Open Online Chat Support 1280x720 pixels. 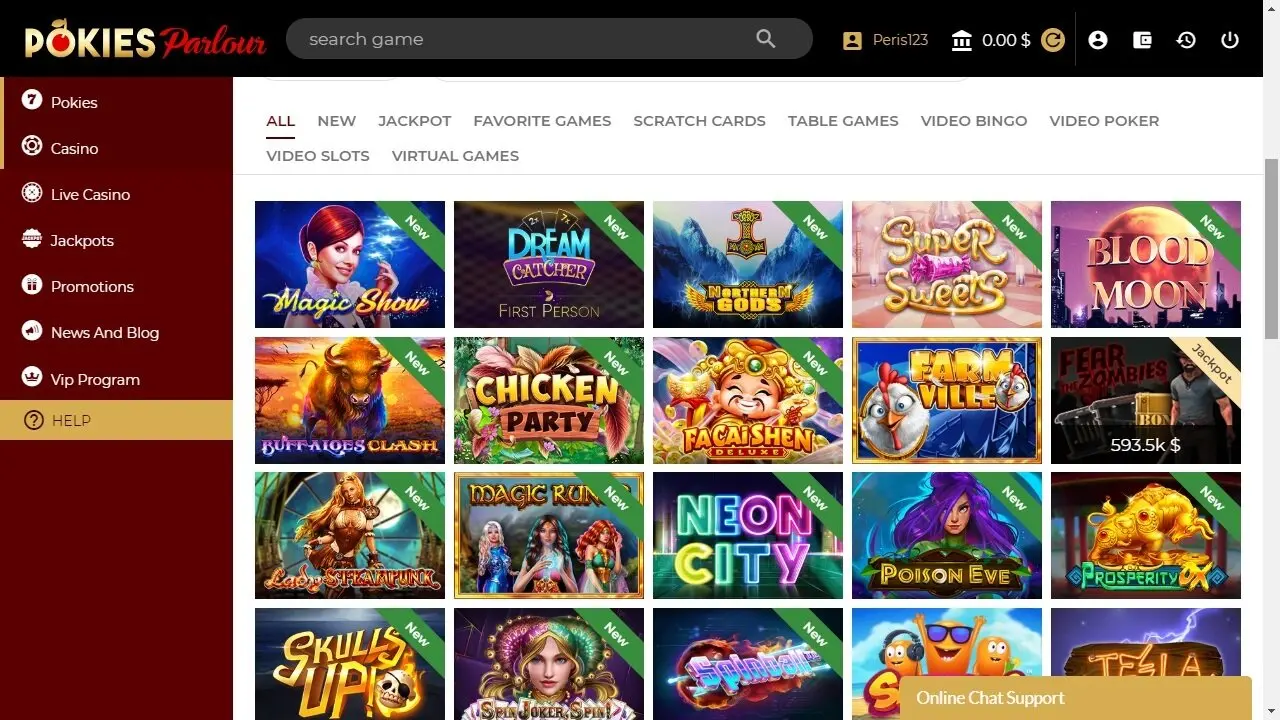[1075, 698]
